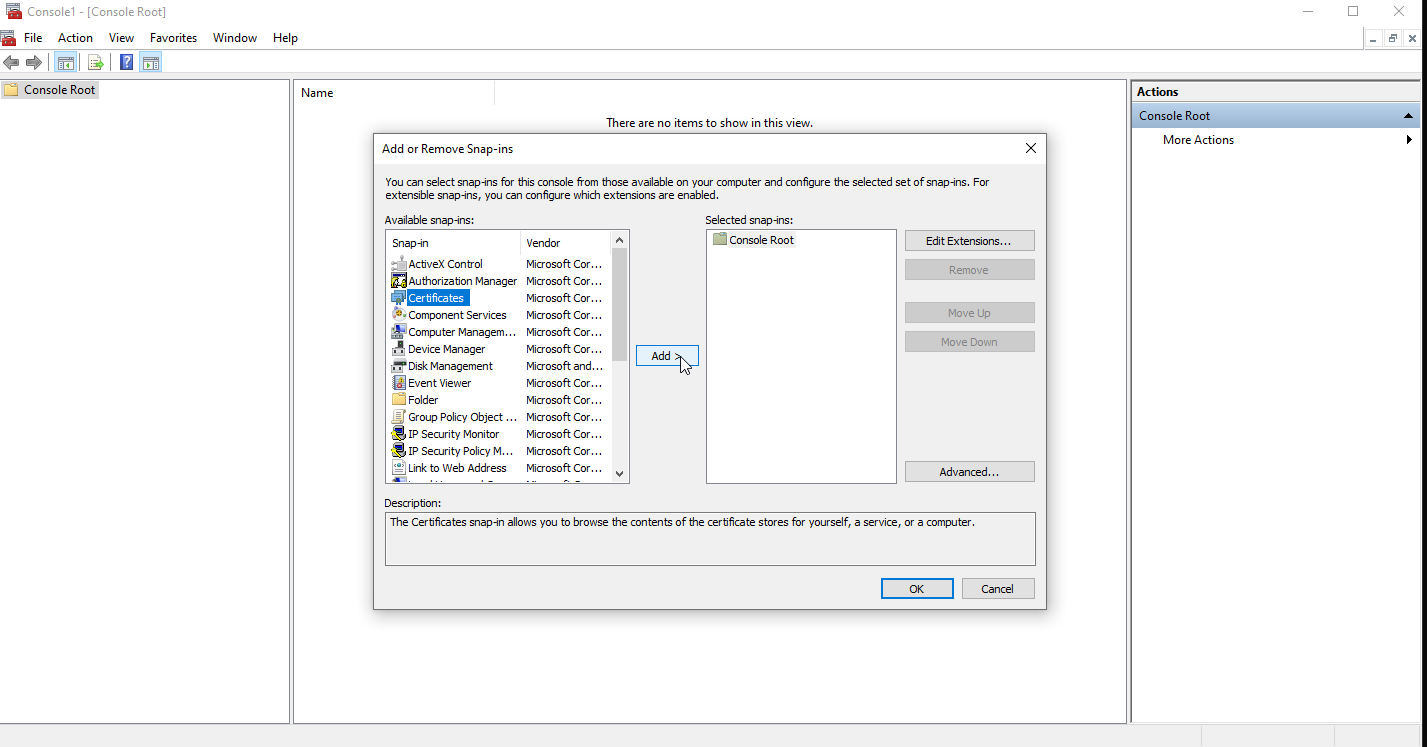This screenshot has height=747, width=1427.
Task: Collapse the Console Root actions section
Action: coord(1409,116)
